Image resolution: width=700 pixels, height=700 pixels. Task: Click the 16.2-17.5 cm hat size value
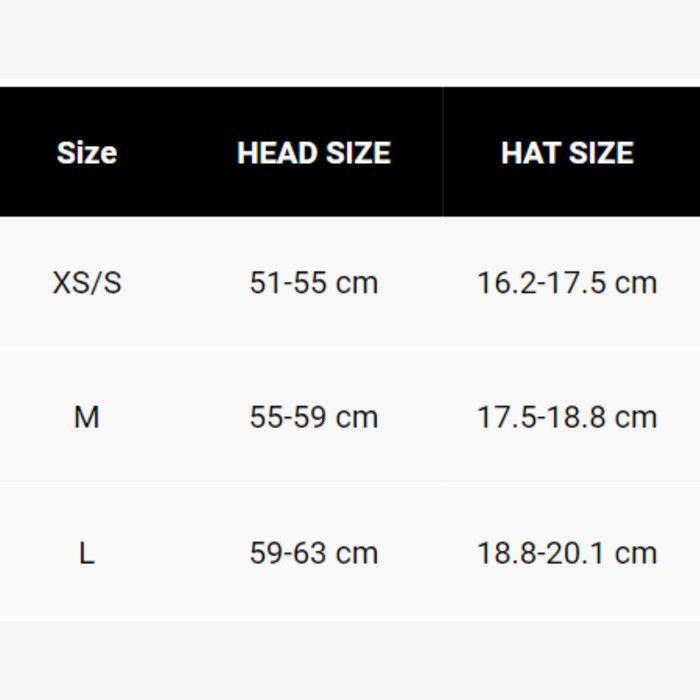(567, 283)
